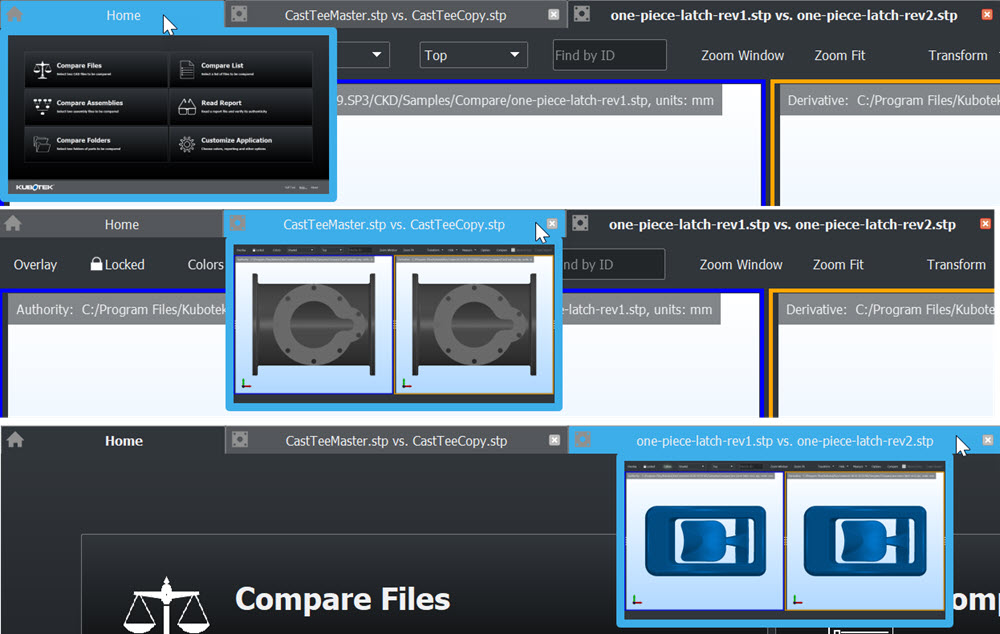The width and height of the screenshot is (1000, 634).
Task: Switch to the bold Home tab at the bottom
Action: tap(124, 441)
